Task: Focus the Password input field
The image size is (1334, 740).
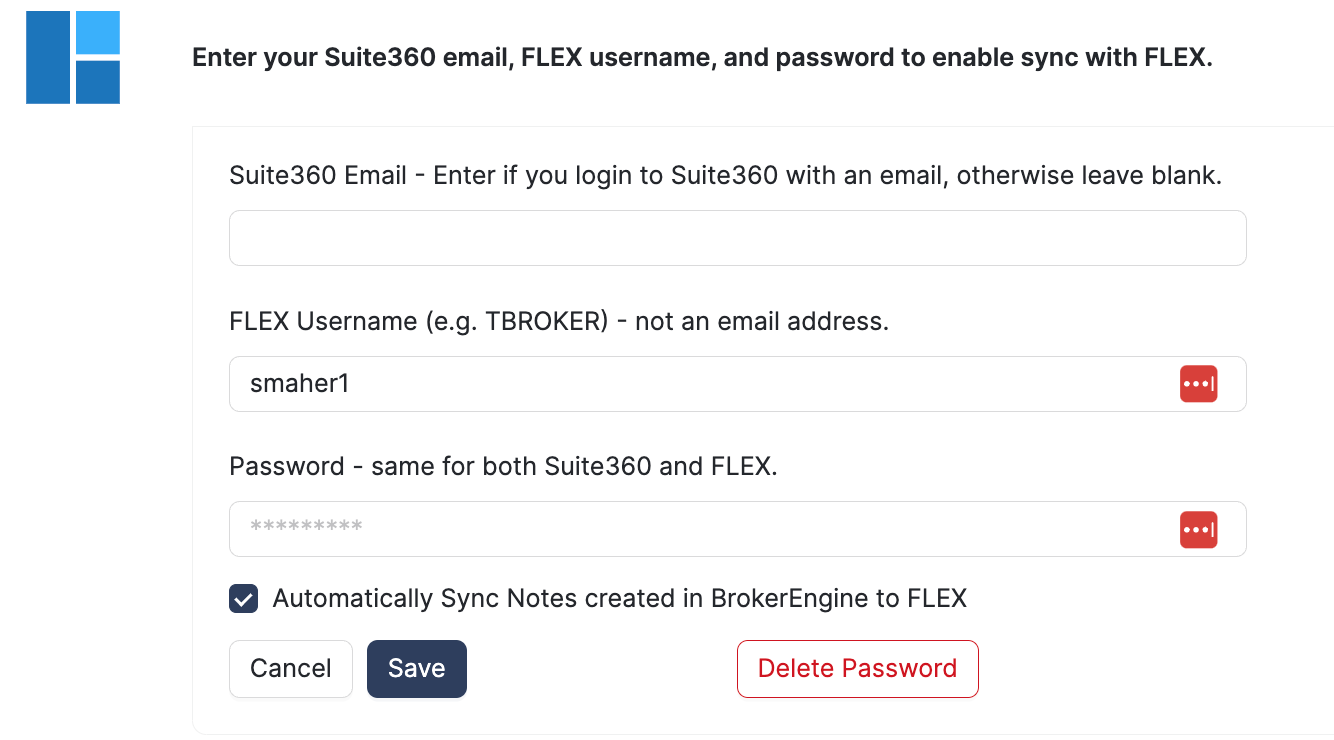Action: 700,529
